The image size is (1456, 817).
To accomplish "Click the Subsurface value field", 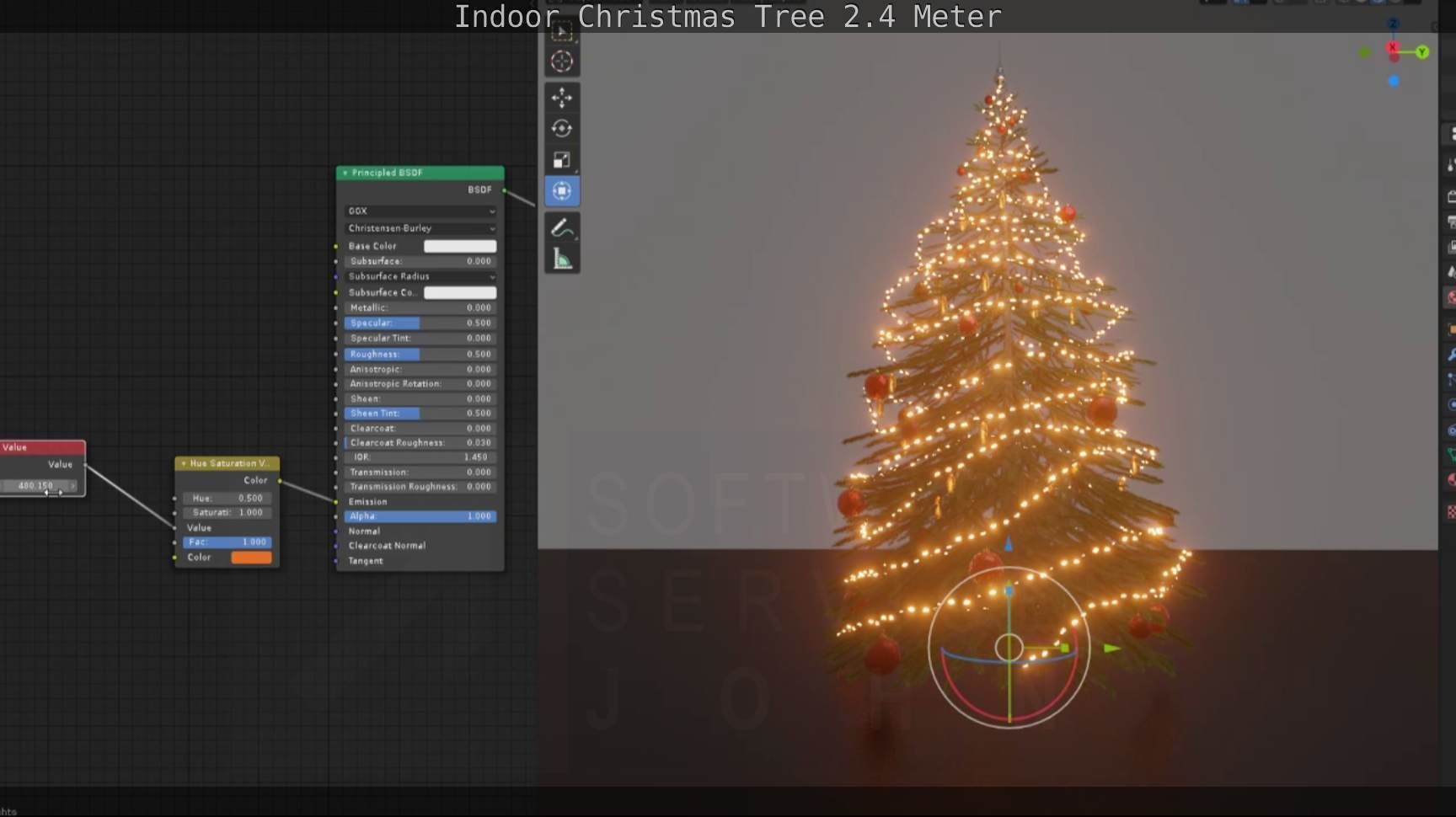I will [x=420, y=261].
